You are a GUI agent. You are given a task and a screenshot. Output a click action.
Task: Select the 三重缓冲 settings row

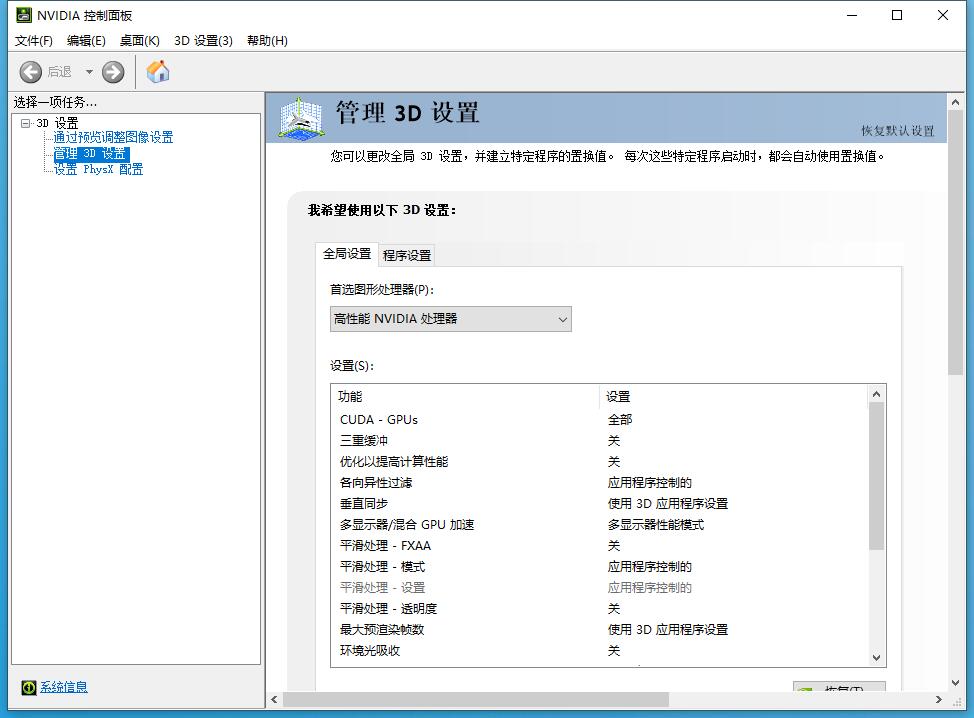click(x=599, y=441)
